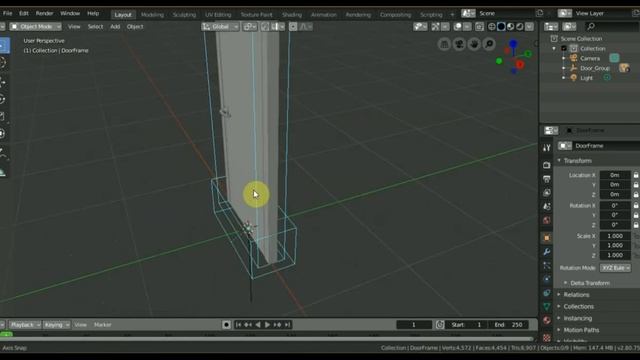
Task: Toggle perspective/orthographic view gizmo button
Action: pos(444,44)
